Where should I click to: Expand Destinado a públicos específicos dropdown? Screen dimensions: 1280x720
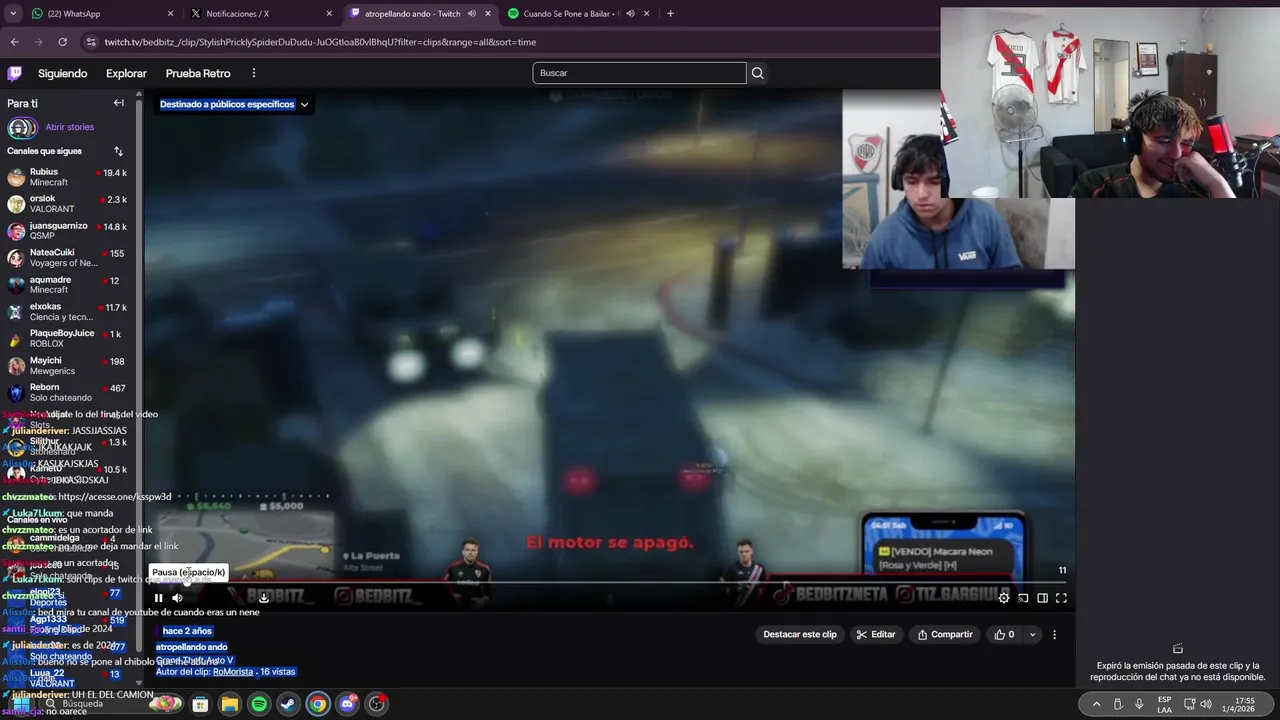pyautogui.click(x=234, y=104)
